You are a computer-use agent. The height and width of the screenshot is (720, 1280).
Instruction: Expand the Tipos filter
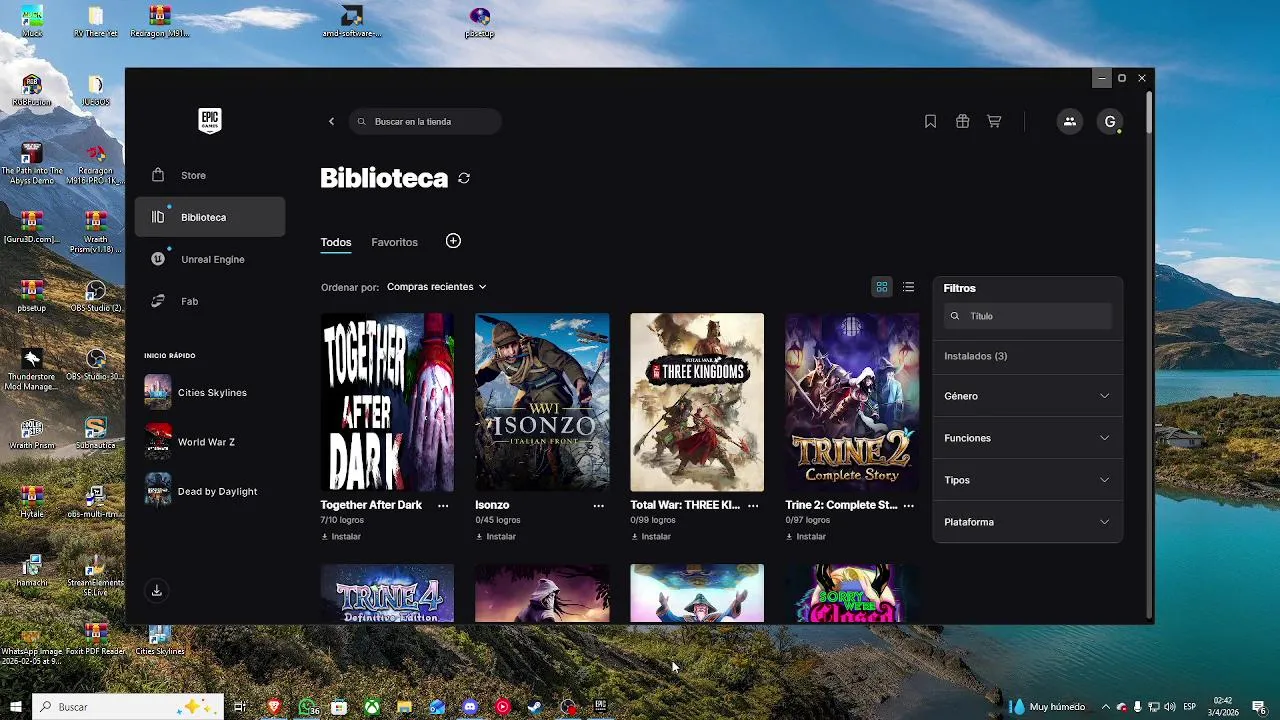(x=1027, y=480)
